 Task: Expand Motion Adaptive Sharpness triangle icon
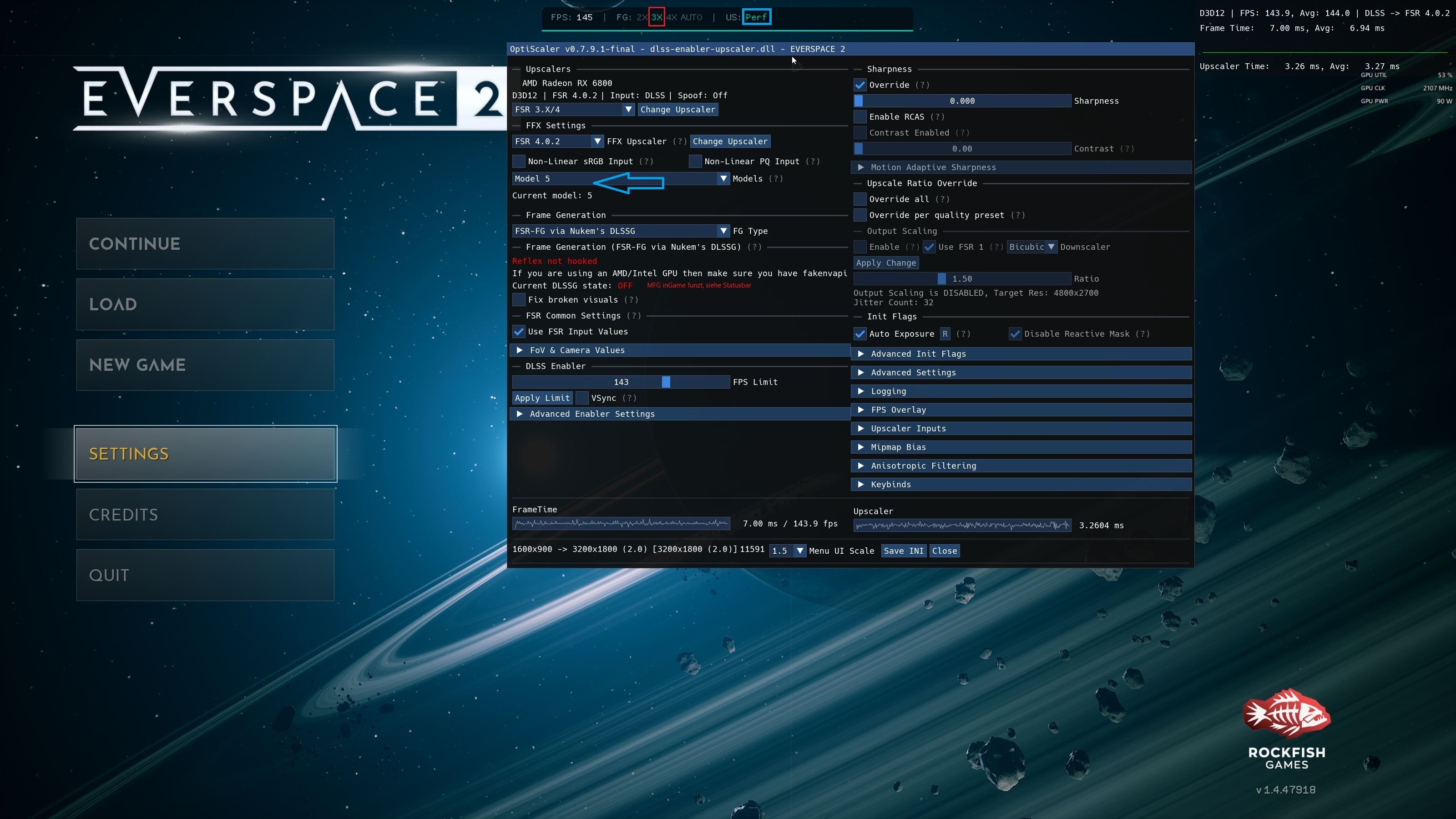860,167
